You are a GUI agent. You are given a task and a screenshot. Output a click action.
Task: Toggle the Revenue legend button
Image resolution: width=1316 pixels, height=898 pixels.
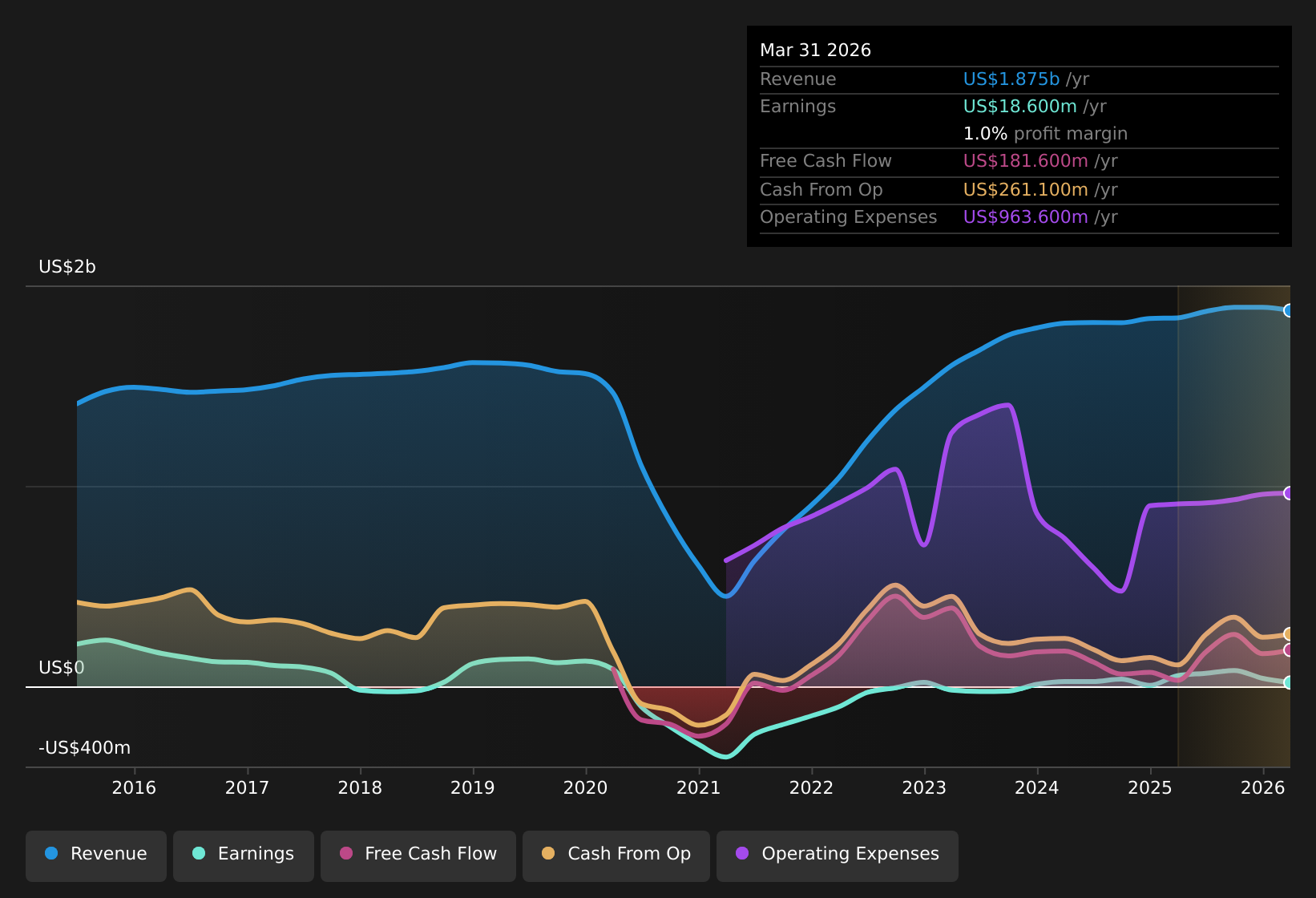click(x=96, y=855)
